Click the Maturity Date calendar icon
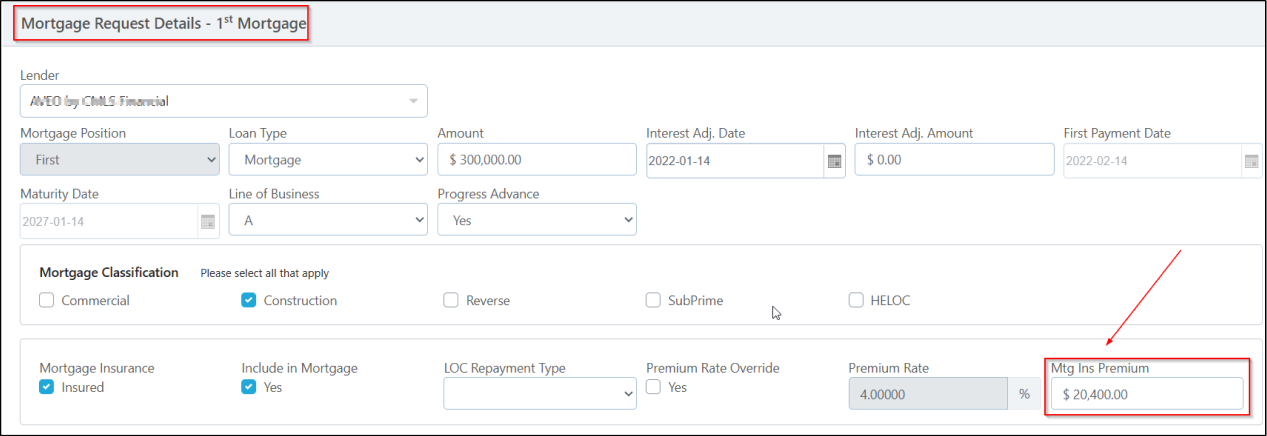 coord(208,221)
